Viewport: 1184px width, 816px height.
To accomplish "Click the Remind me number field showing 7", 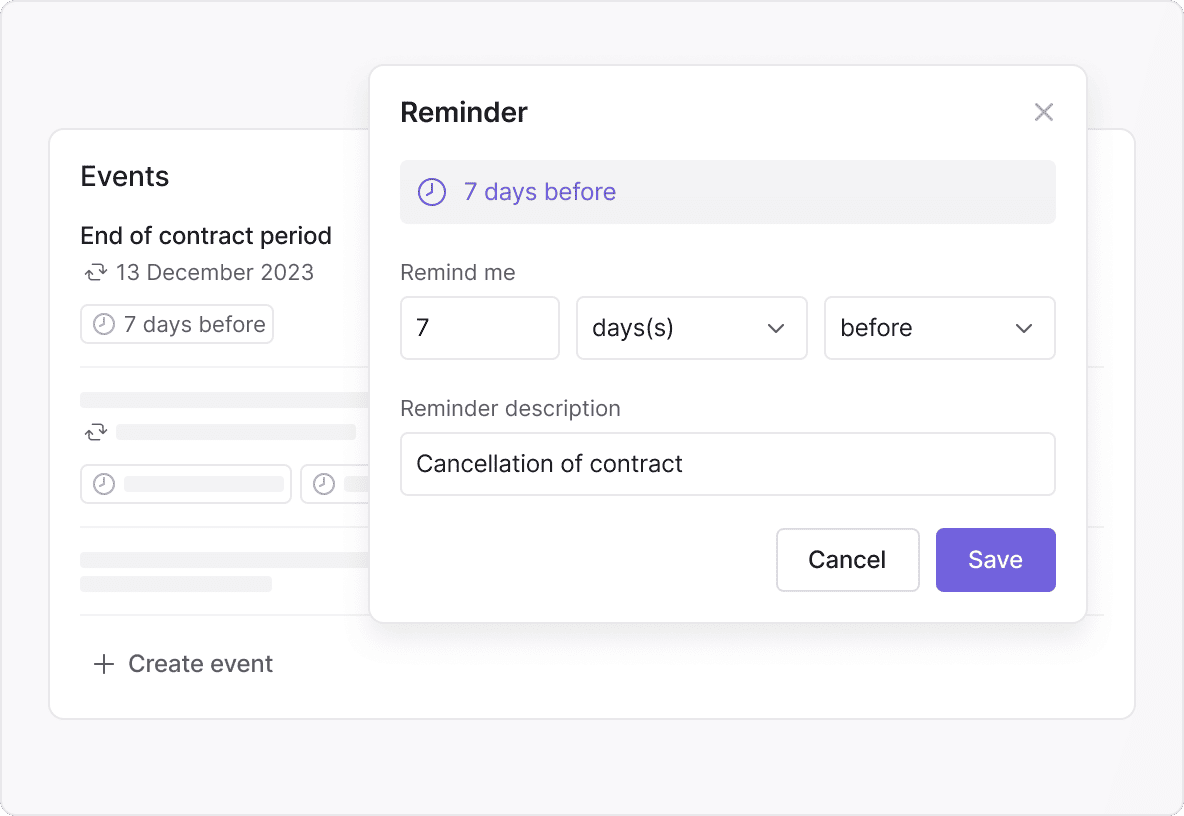I will click(x=479, y=328).
